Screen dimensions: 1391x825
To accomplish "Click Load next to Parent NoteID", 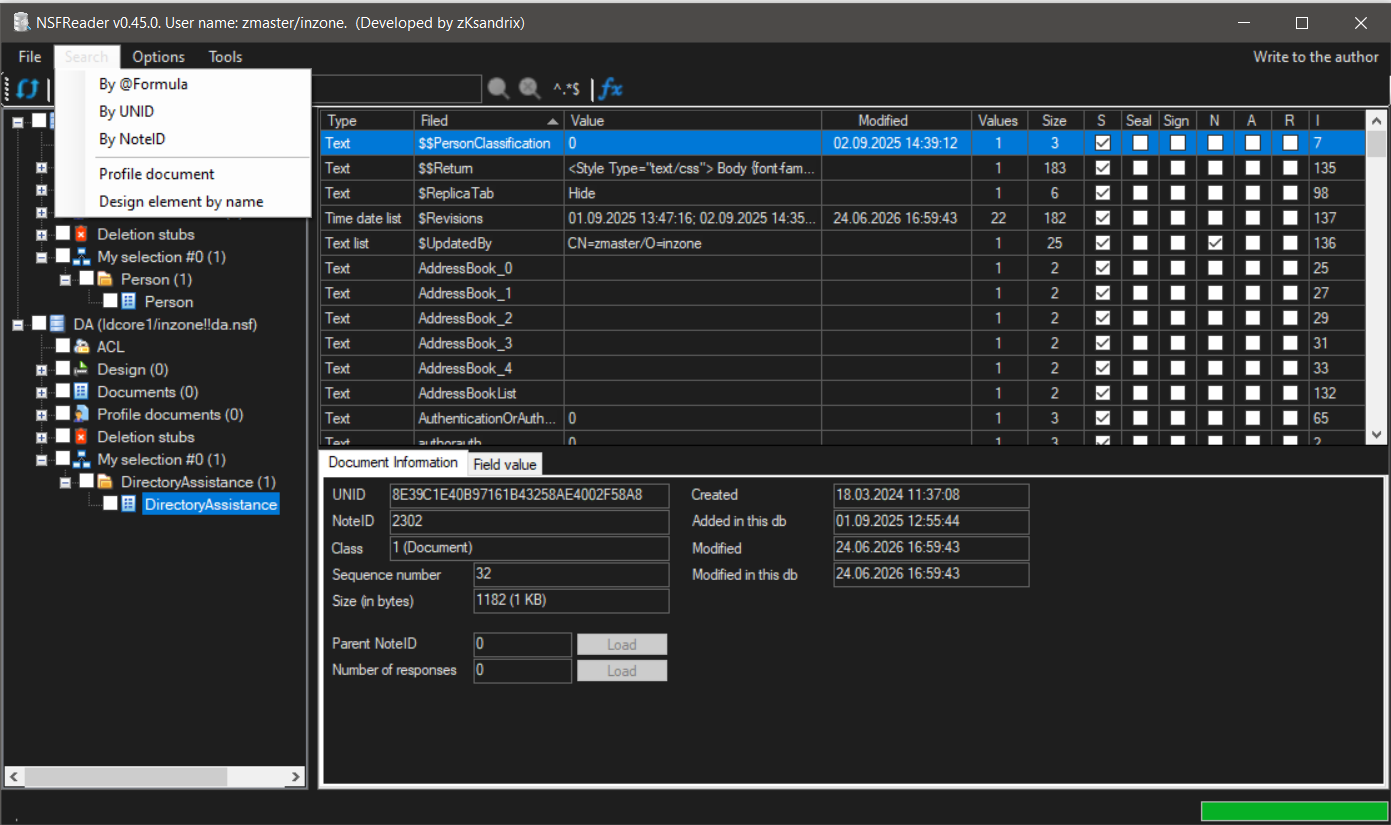I will pyautogui.click(x=622, y=644).
